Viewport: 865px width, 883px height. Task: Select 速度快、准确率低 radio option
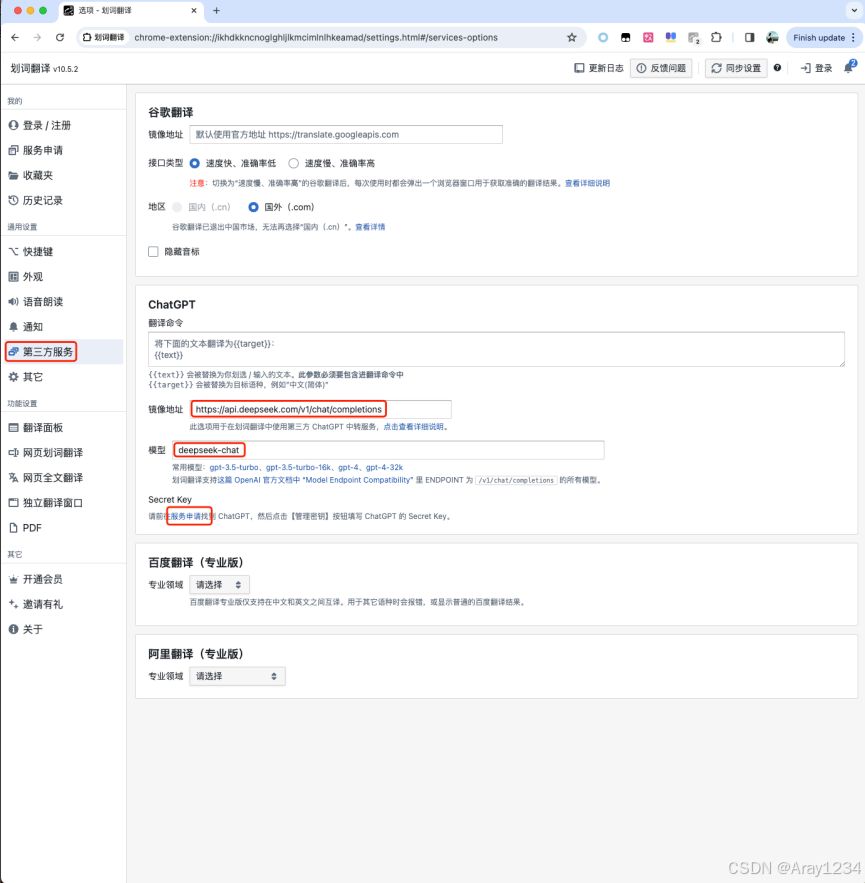click(195, 163)
